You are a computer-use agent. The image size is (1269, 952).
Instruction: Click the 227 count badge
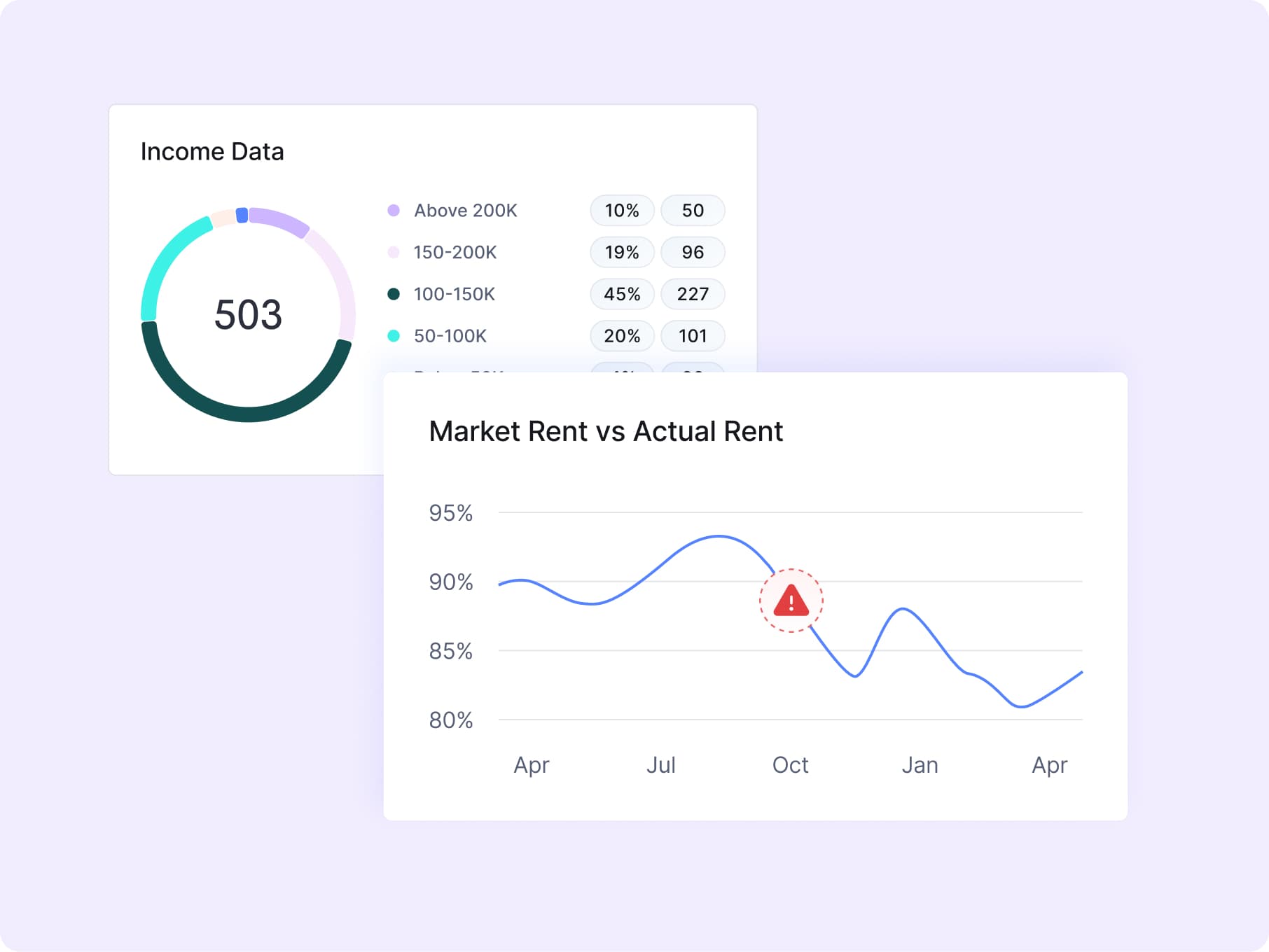[693, 294]
